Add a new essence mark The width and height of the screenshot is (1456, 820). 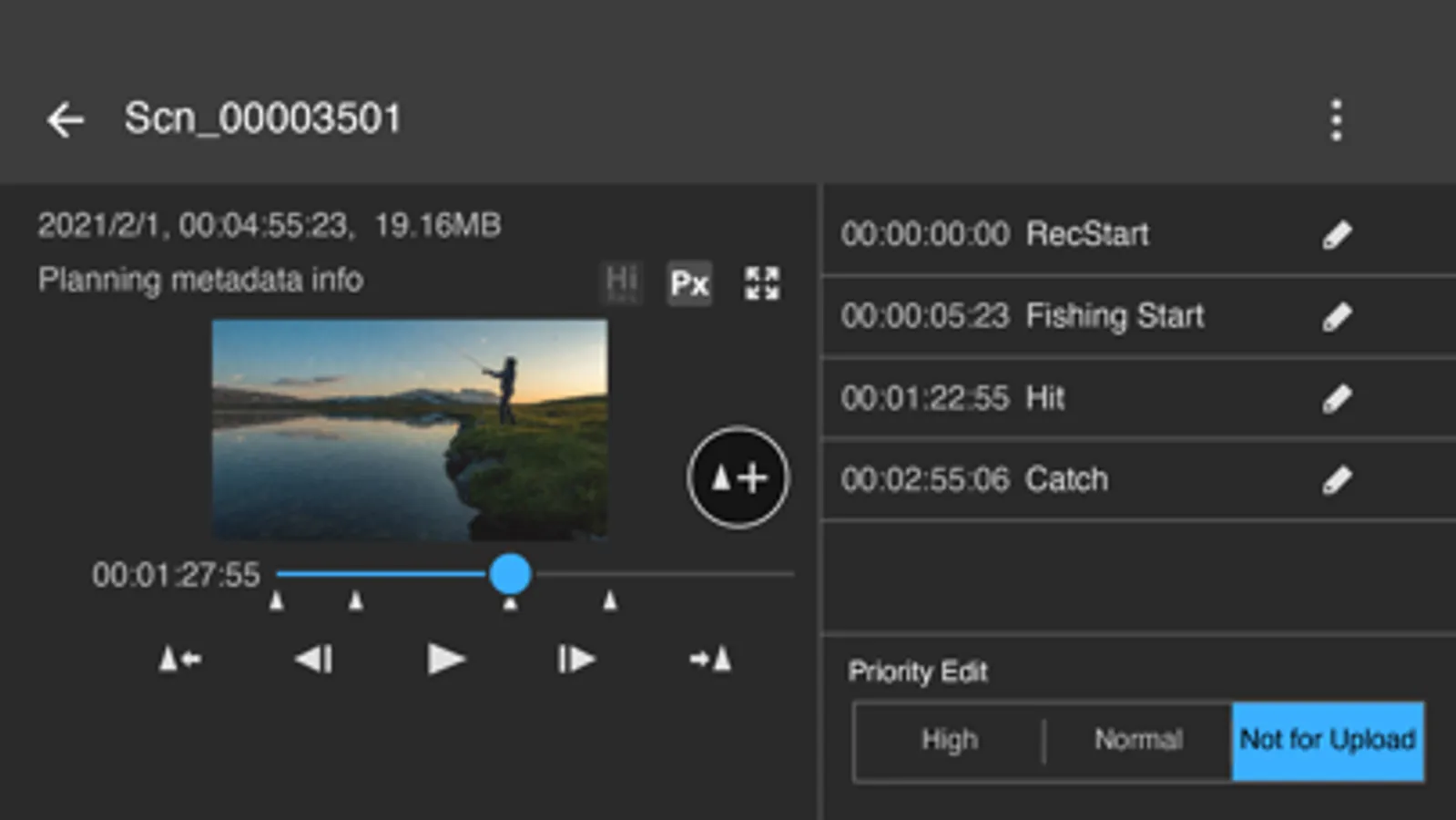pos(738,477)
